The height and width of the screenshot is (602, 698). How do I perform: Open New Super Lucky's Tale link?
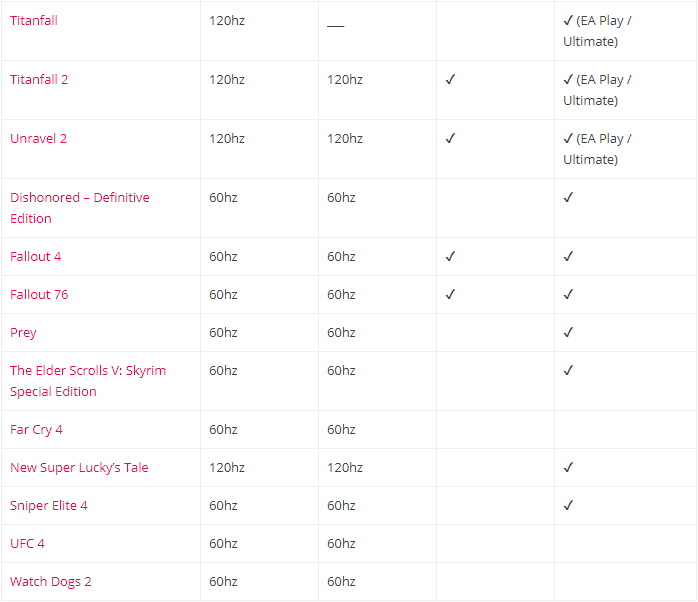(79, 468)
